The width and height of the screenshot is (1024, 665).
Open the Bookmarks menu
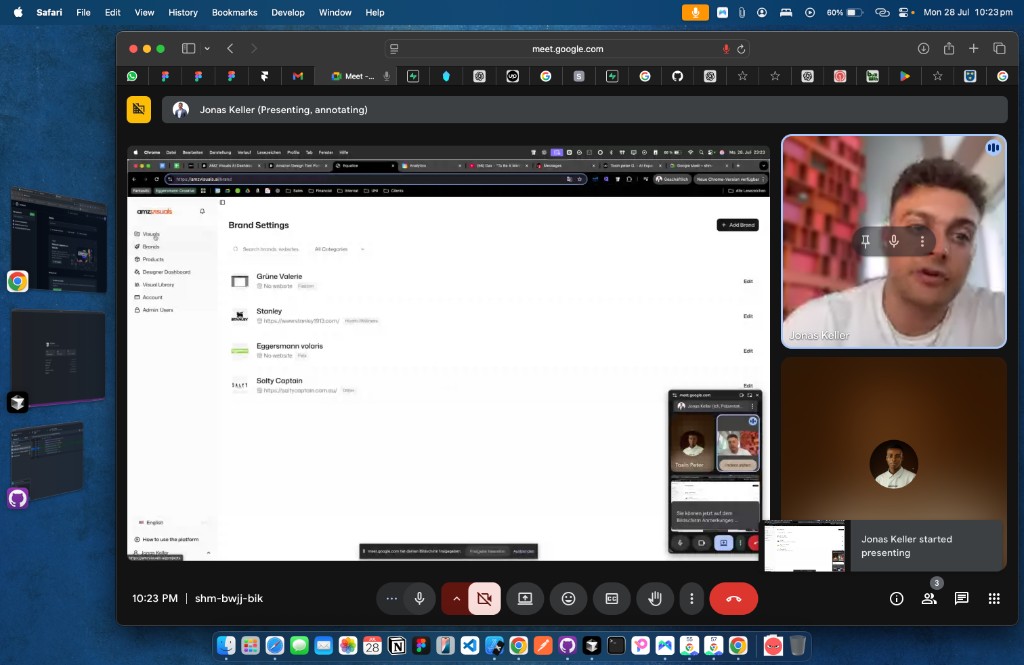234,12
